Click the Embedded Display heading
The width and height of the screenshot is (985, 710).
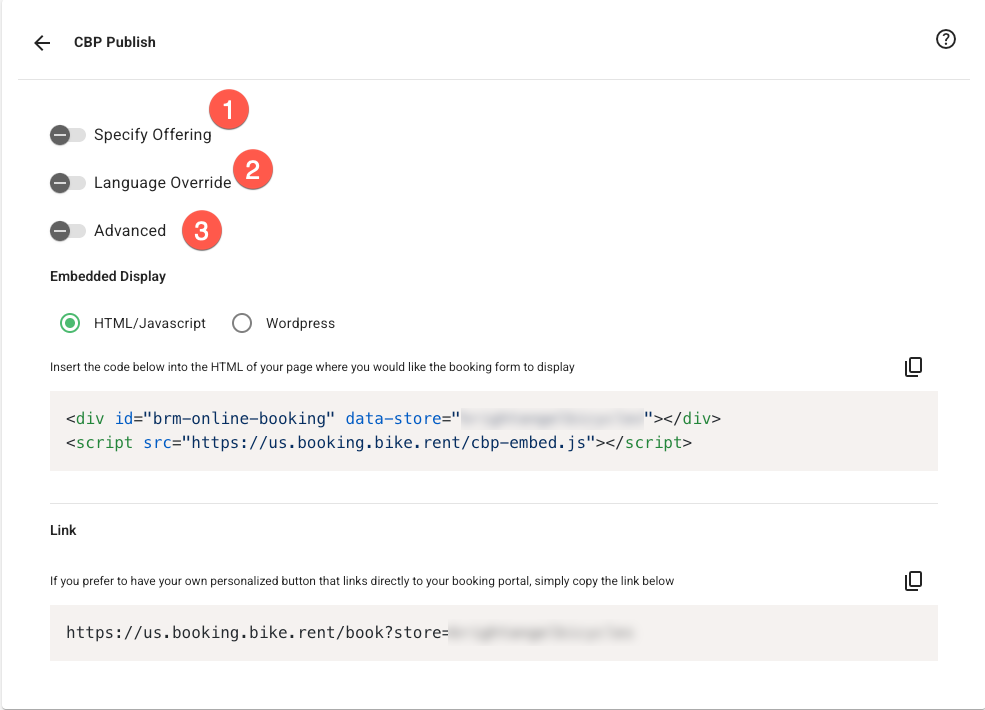pos(108,276)
